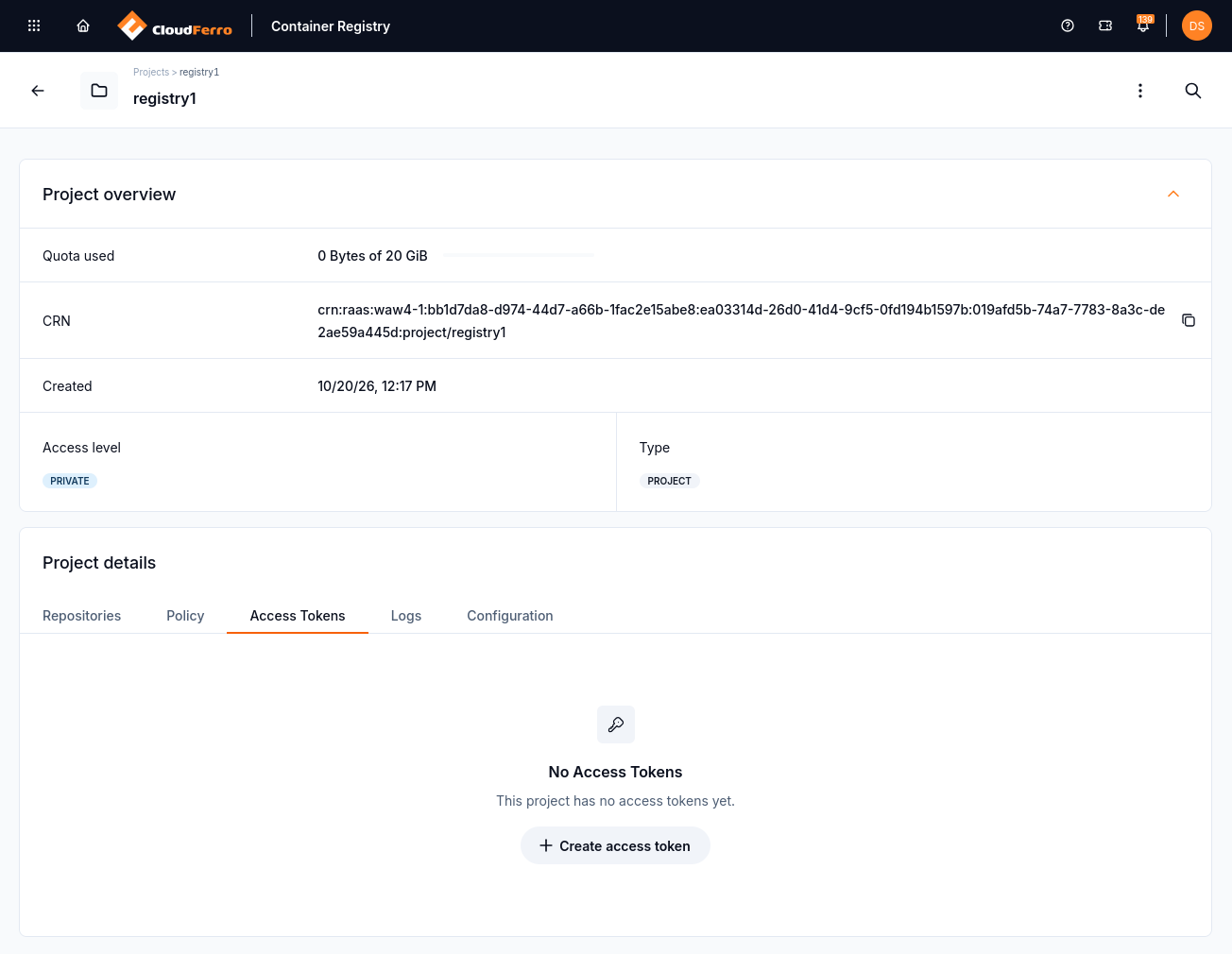Click the created date '10/20/26, 12:17 PM'
Screen dimensions: 1232x954
point(377,386)
